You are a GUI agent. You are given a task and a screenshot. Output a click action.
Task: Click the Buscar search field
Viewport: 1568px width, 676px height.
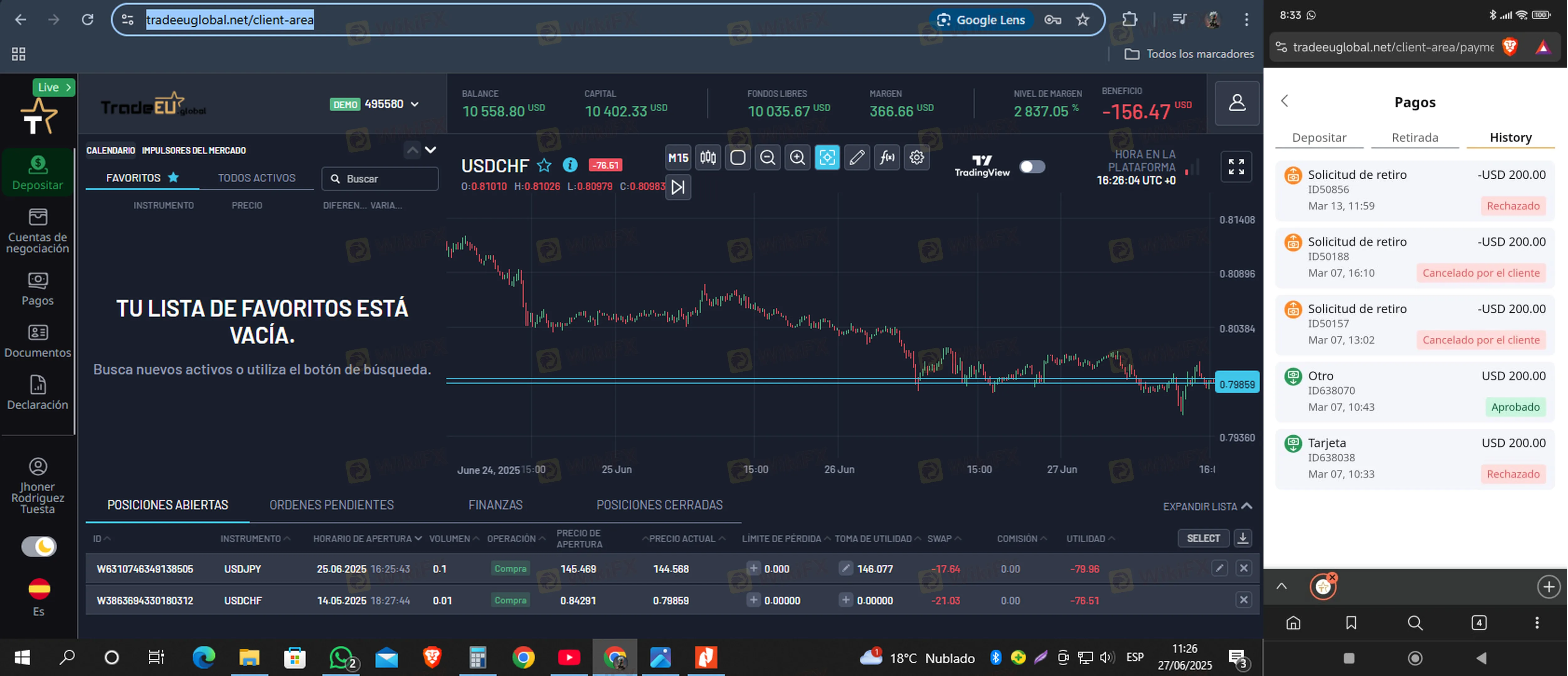coord(380,179)
